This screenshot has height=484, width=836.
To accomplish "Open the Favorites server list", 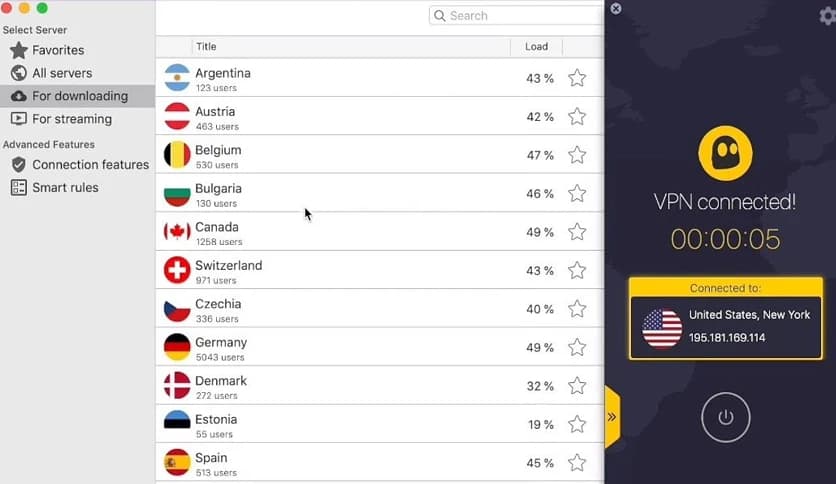I will [x=58, y=50].
